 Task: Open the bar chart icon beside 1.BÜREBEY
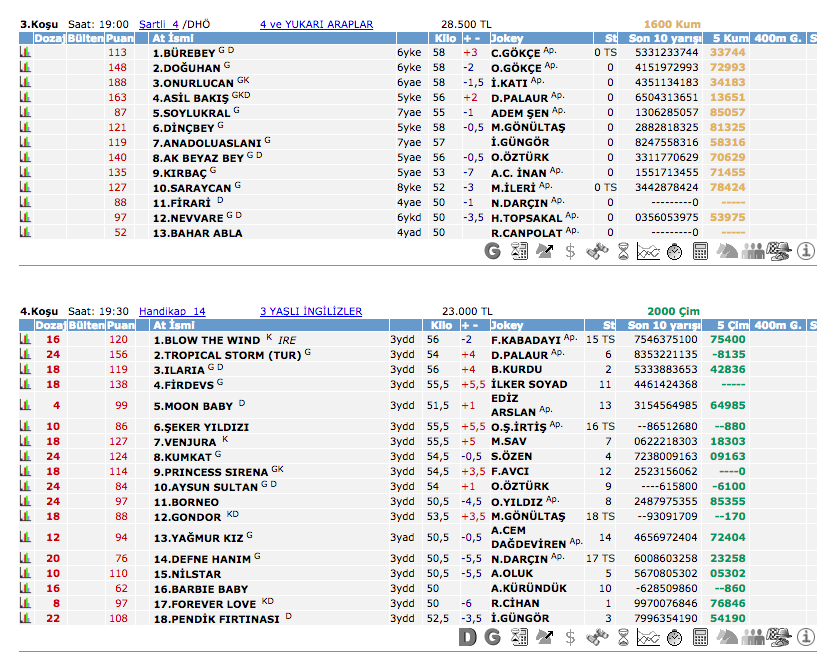pos(25,52)
